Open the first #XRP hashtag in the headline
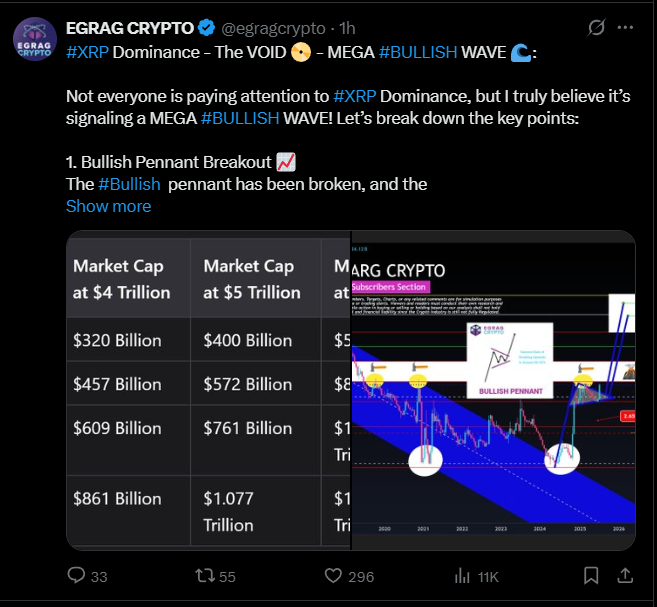Screen dimensions: 657x607 87,52
